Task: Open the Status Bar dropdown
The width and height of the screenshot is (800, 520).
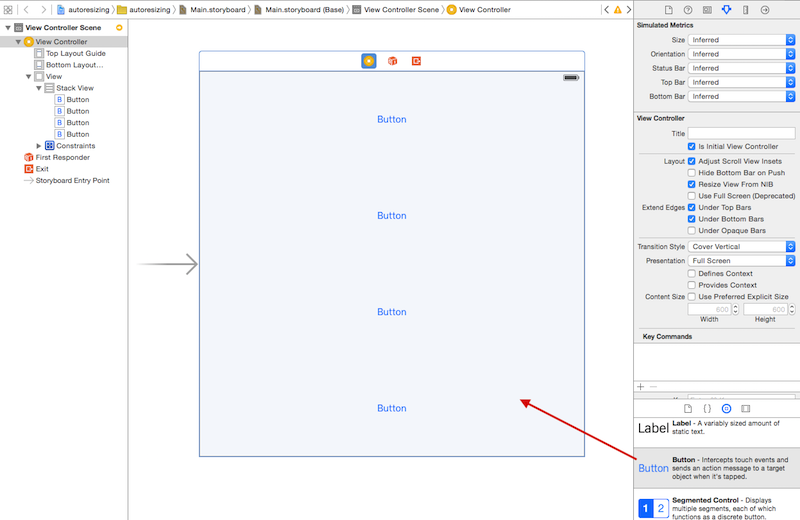Action: (x=741, y=68)
